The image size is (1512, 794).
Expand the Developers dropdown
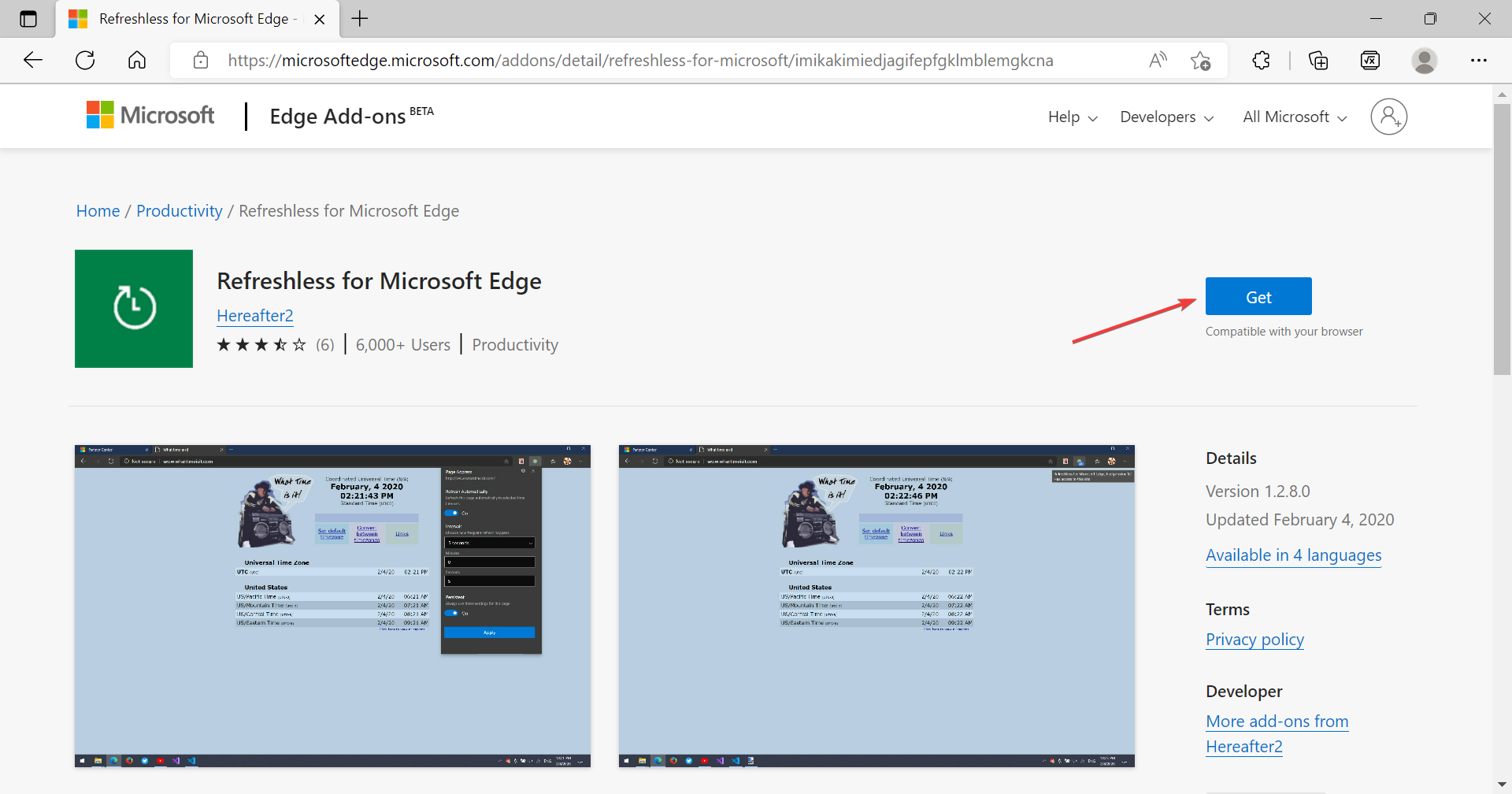point(1167,117)
